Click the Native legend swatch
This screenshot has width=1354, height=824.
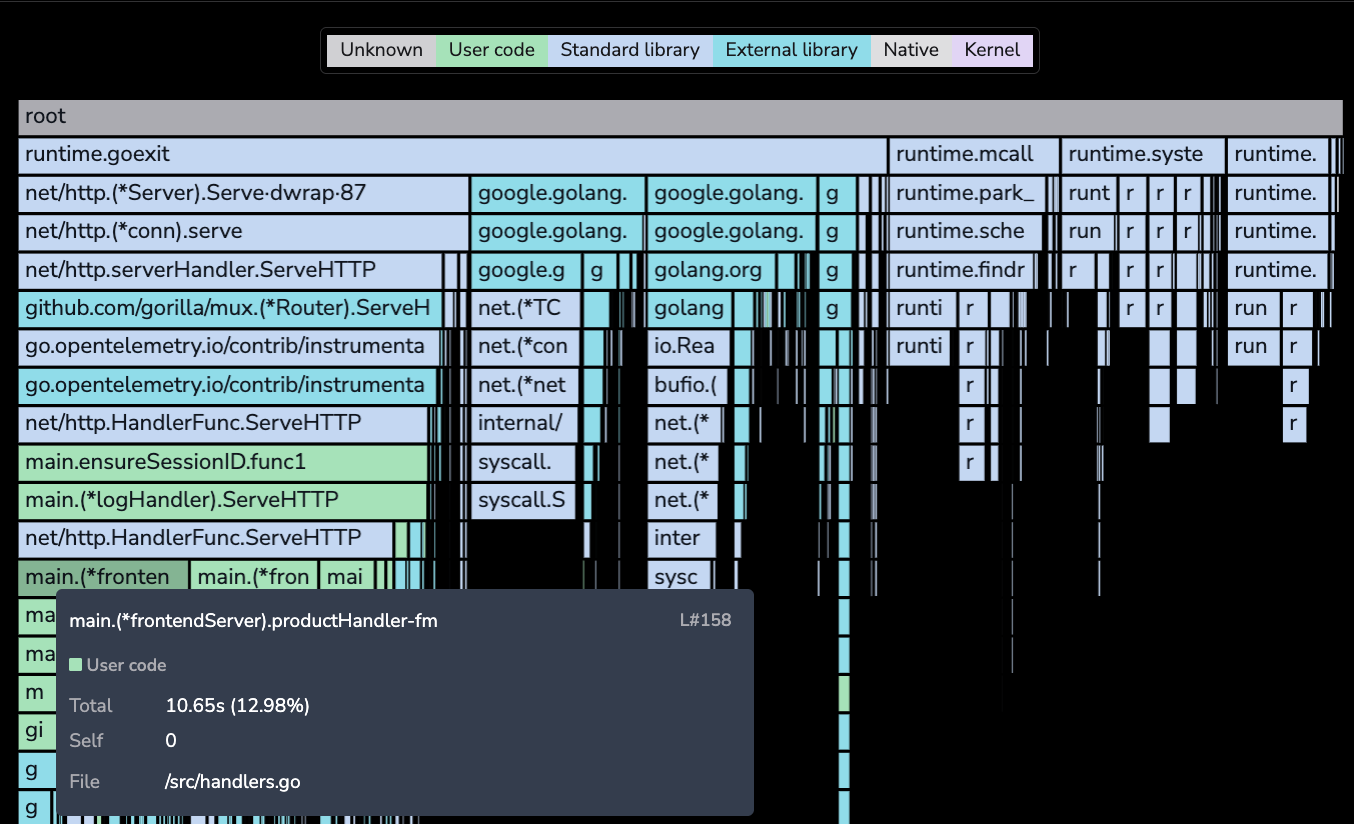click(x=911, y=50)
